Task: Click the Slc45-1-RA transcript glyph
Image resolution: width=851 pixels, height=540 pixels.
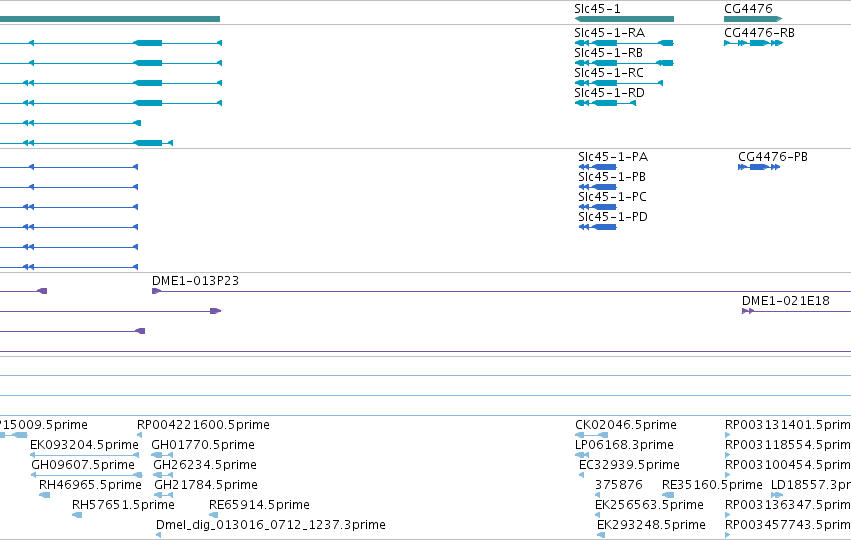Action: point(624,43)
